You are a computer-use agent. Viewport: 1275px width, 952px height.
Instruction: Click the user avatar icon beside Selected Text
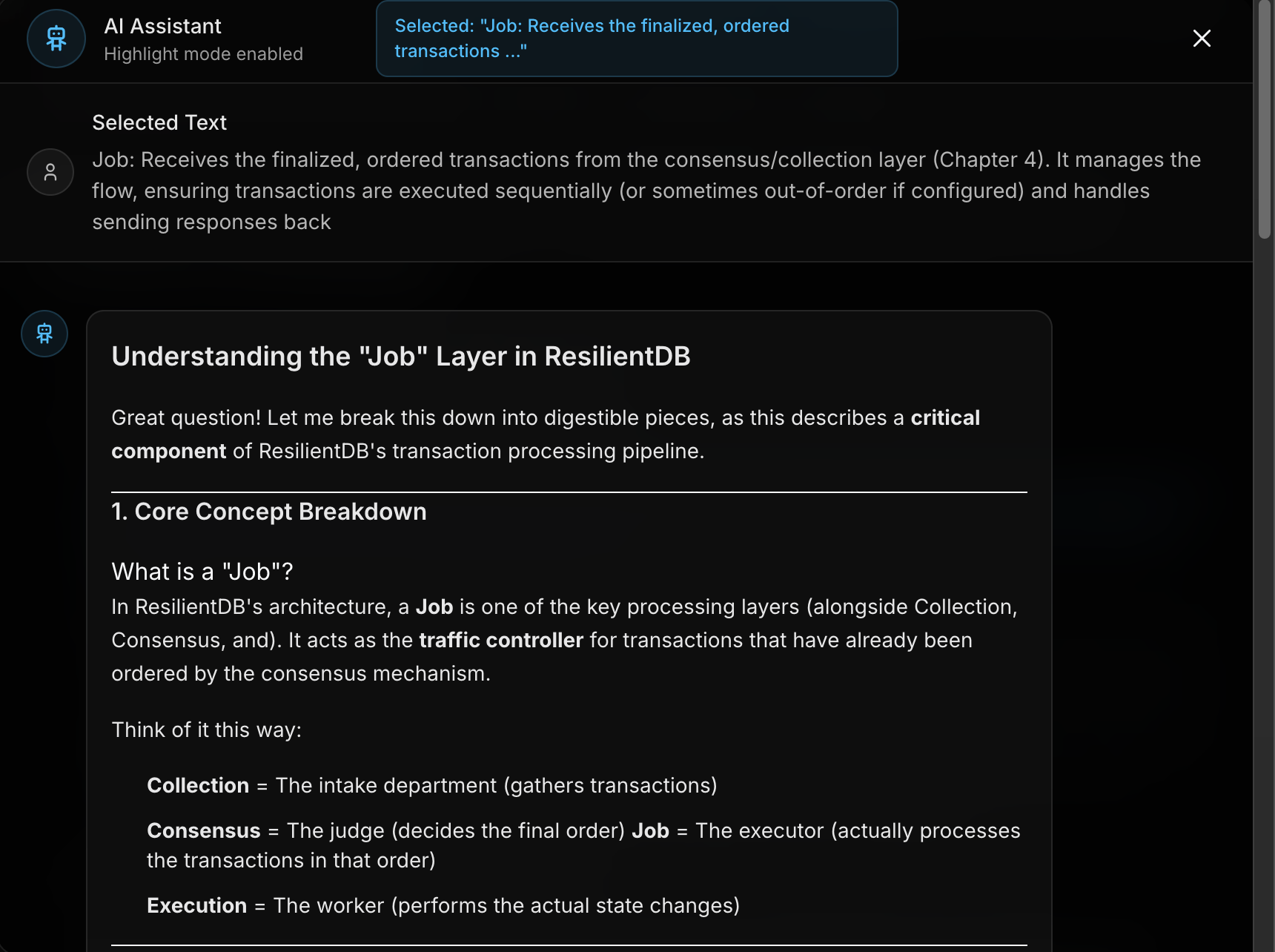click(50, 172)
